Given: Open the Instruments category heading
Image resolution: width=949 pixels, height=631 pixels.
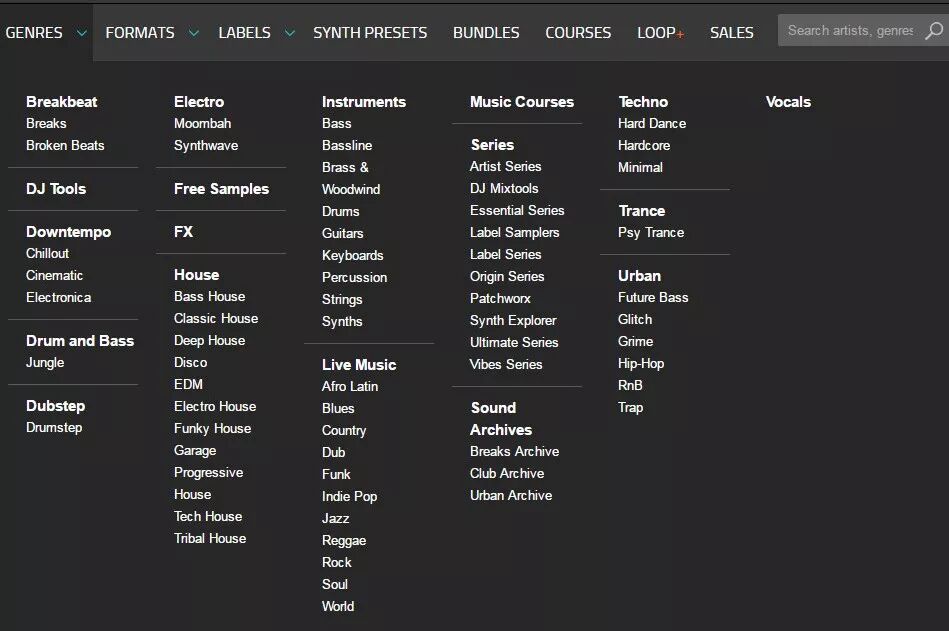Looking at the screenshot, I should click(364, 102).
